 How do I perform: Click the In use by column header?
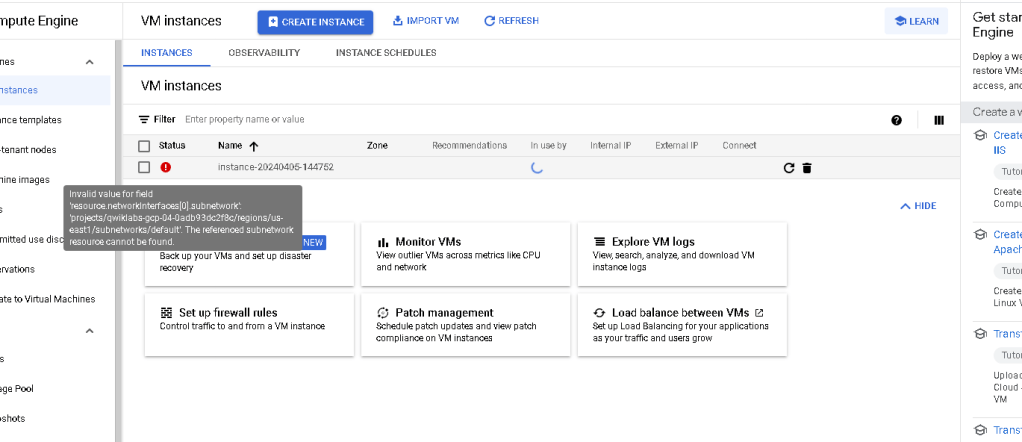click(x=548, y=146)
